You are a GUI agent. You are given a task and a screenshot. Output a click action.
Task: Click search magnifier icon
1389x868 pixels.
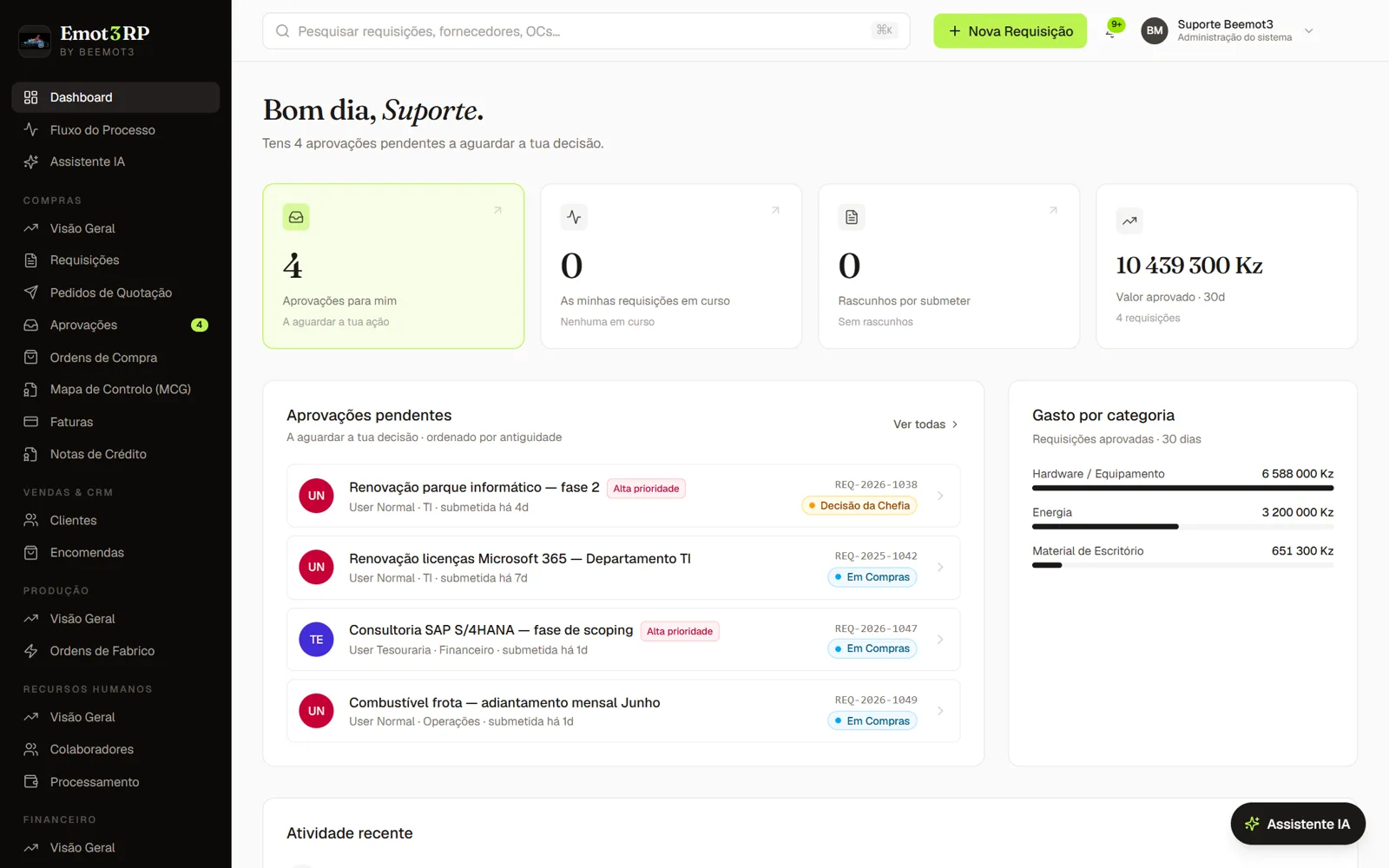tap(282, 31)
